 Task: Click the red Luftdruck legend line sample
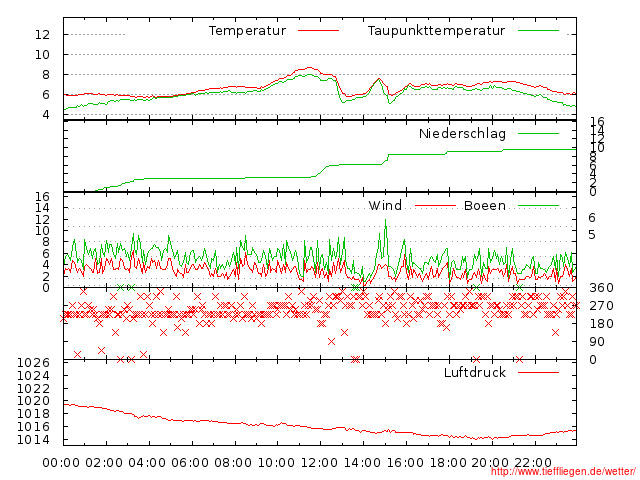(538, 372)
